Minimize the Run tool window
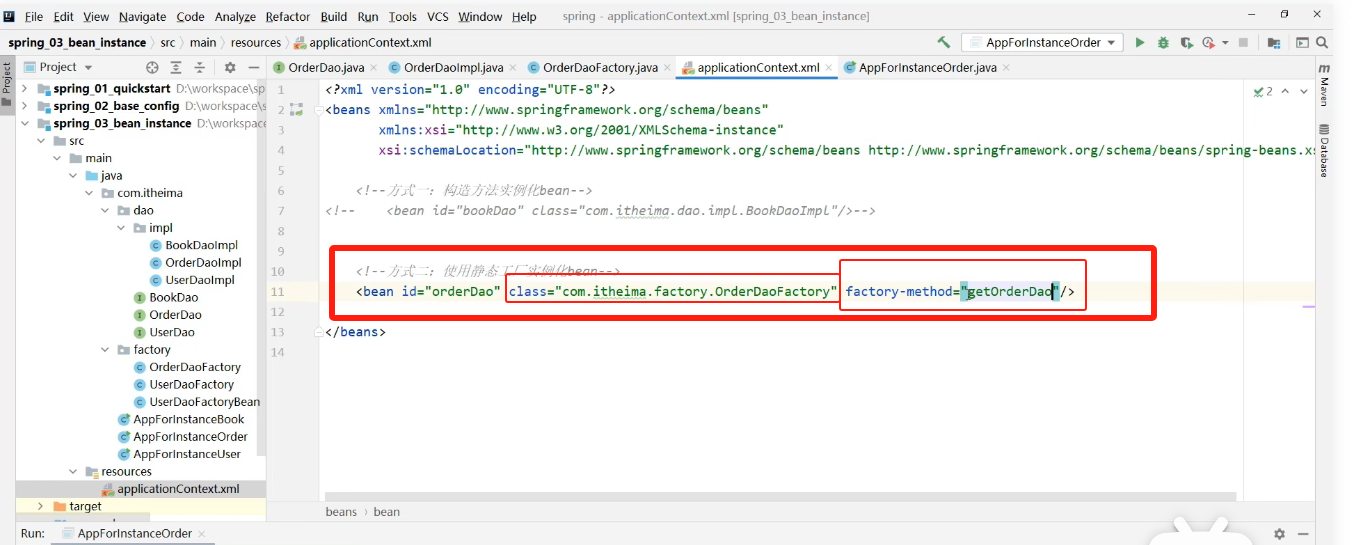Viewport: 1361px width, 545px height. tap(1304, 534)
